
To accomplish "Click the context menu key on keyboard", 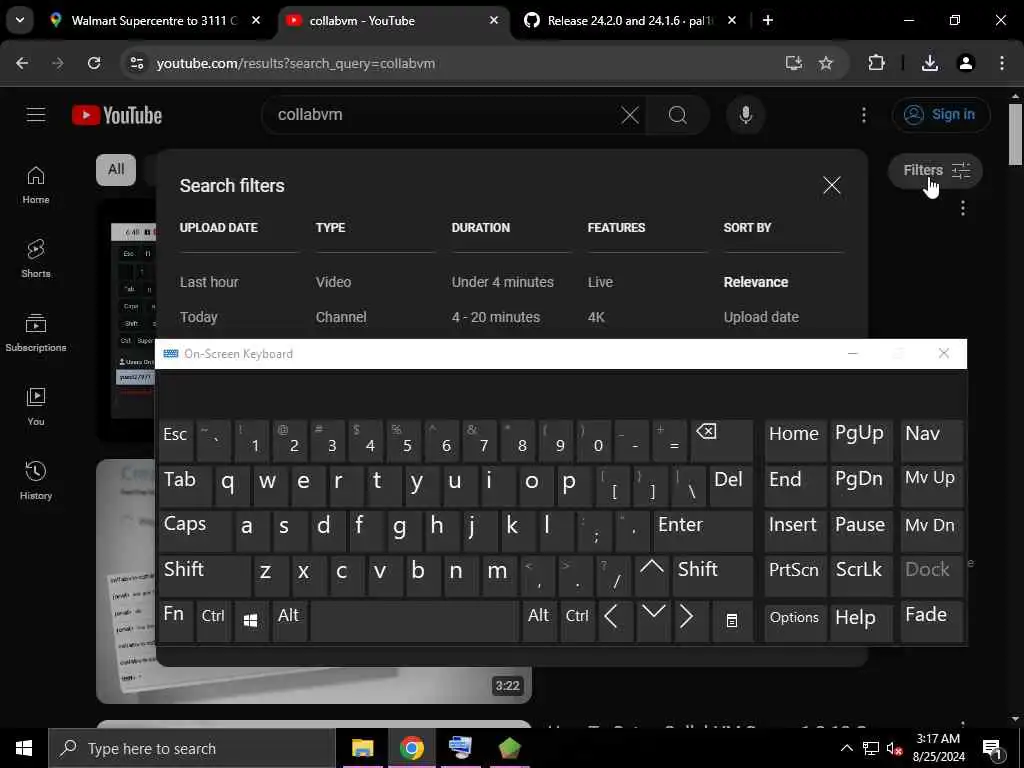I will tap(732, 620).
